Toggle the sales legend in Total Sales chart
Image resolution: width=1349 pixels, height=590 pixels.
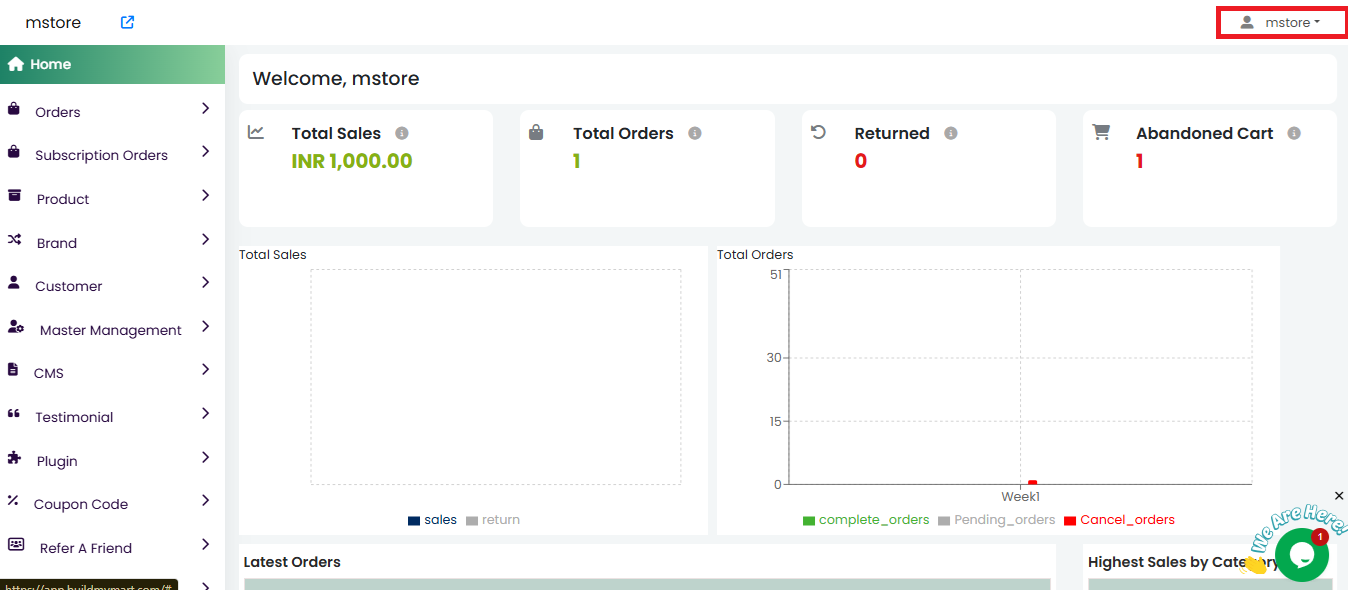[x=432, y=520]
